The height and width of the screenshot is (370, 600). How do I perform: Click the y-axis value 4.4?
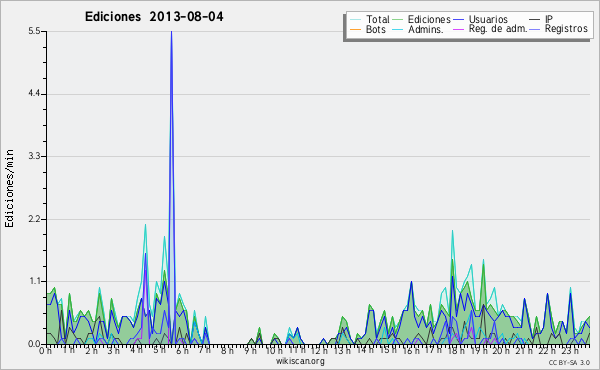pyautogui.click(x=34, y=94)
